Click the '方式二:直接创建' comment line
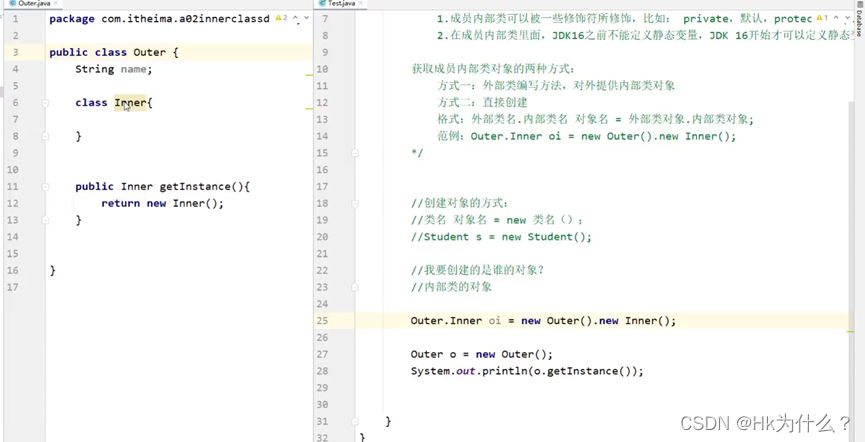This screenshot has width=865, height=442. coord(483,103)
